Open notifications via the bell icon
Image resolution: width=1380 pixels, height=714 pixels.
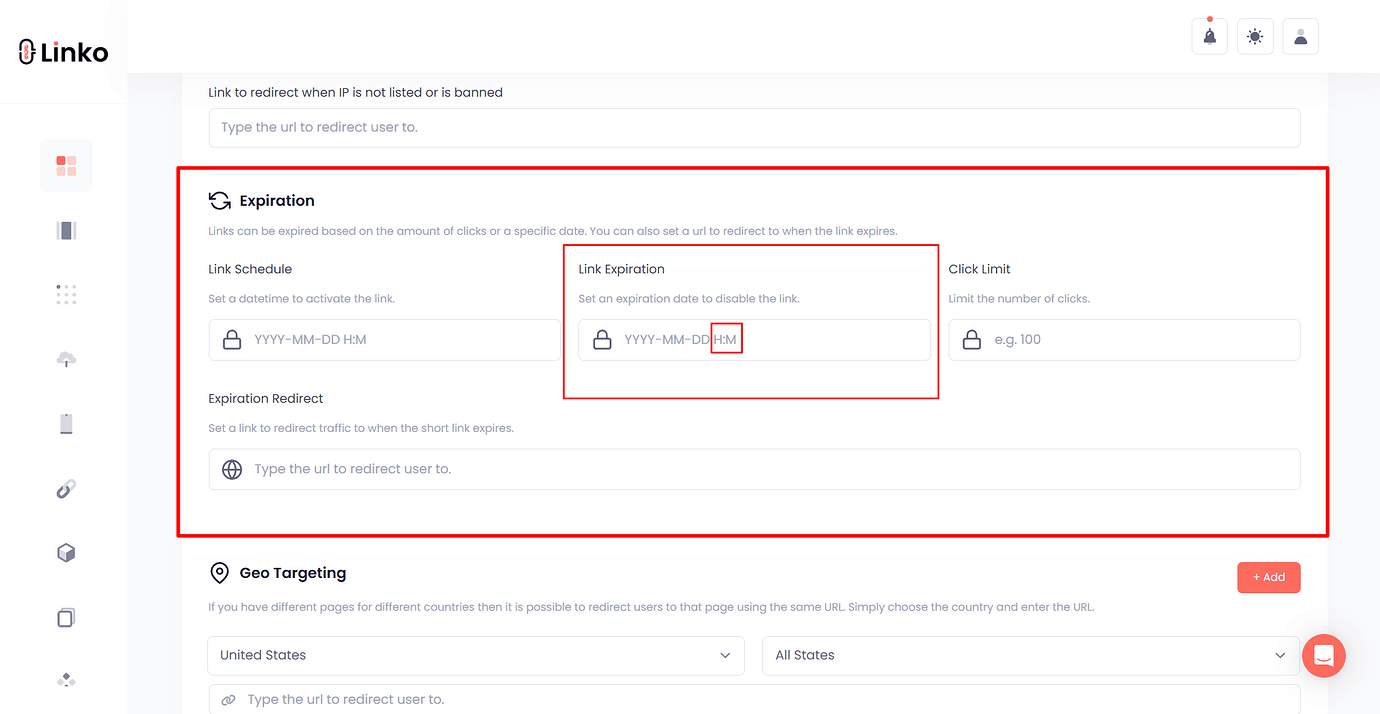coord(1209,35)
